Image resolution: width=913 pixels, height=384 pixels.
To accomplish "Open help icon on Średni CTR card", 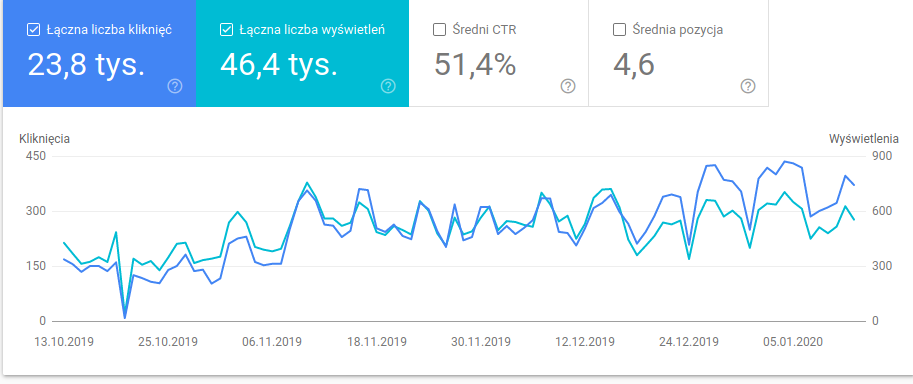I will pyautogui.click(x=568, y=87).
